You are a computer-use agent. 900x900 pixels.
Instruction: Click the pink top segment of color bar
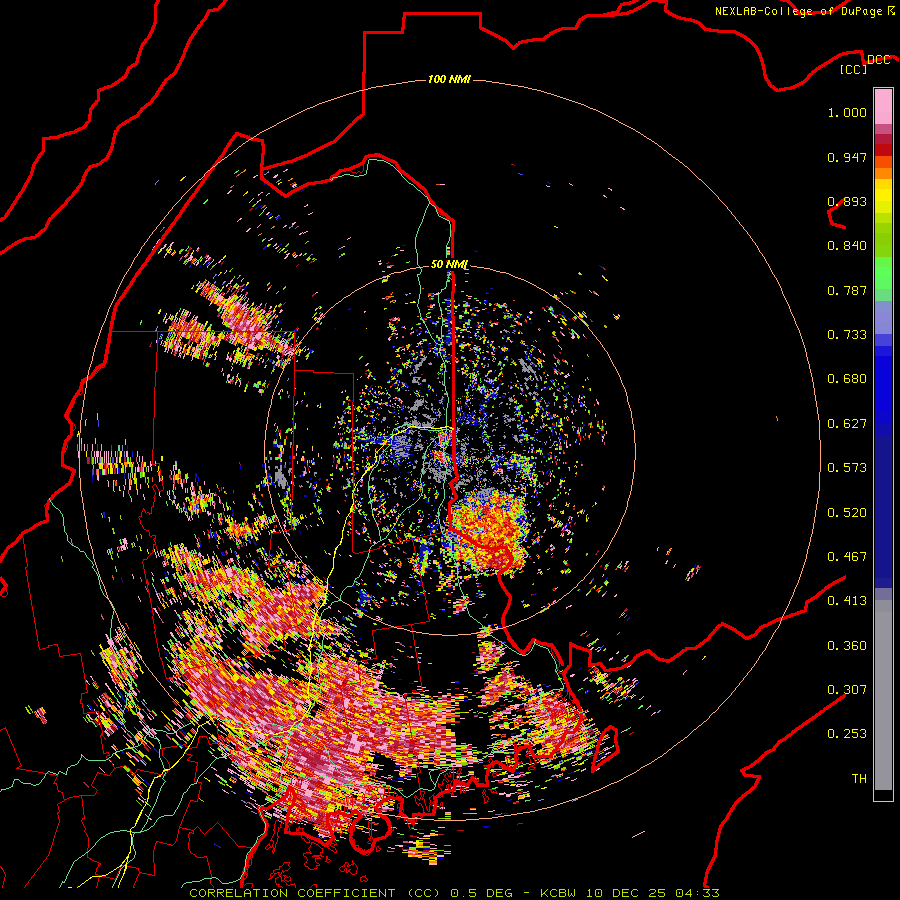pos(883,106)
